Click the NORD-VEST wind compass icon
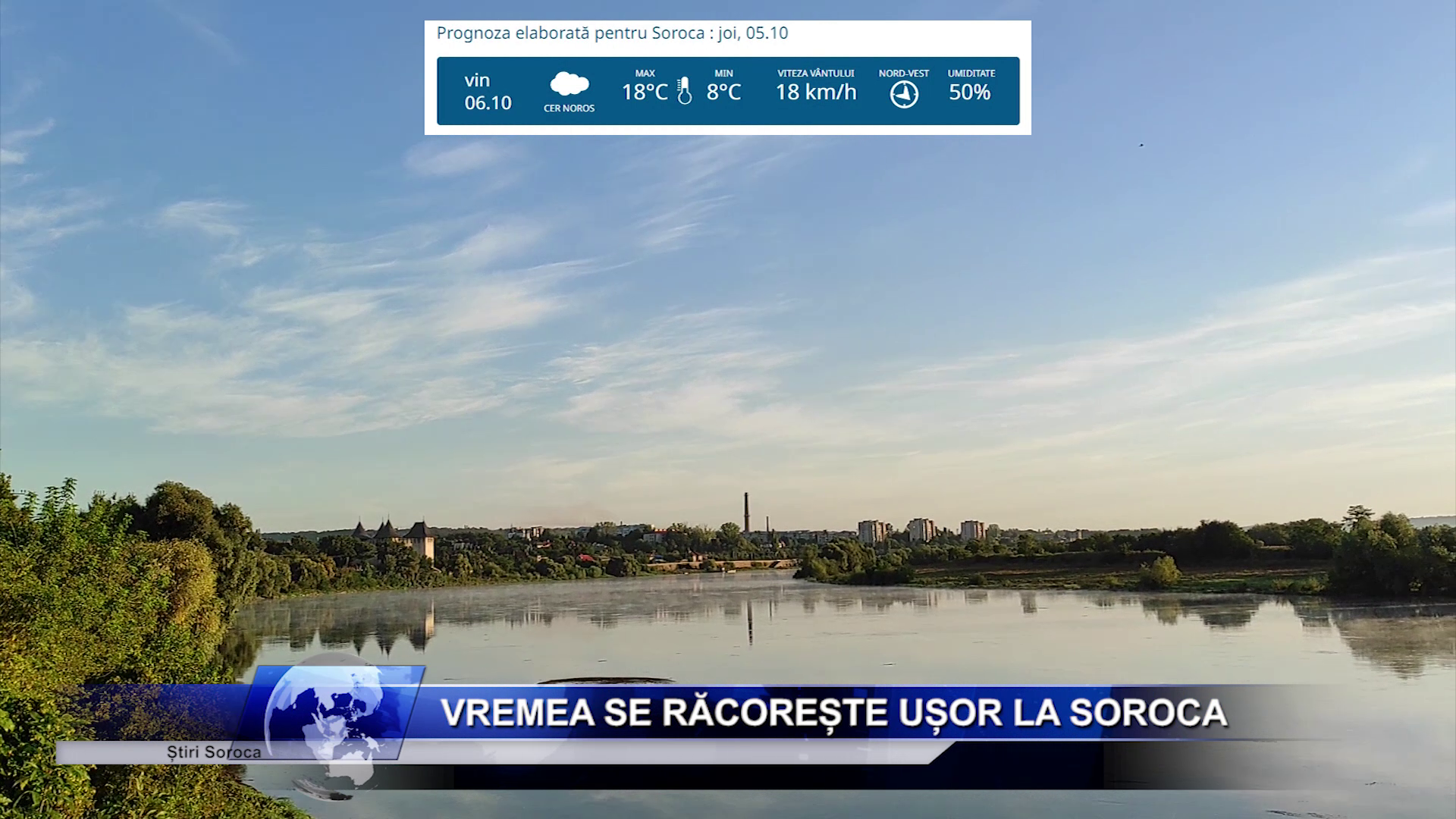The height and width of the screenshot is (819, 1456). click(902, 94)
